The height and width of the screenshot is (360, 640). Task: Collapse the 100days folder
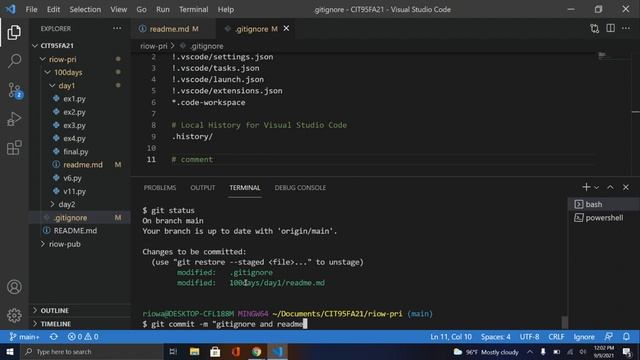pos(68,72)
